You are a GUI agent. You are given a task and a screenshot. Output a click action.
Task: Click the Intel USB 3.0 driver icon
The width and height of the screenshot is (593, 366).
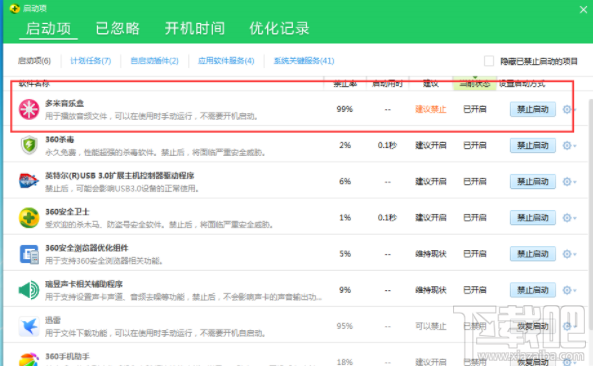29,181
